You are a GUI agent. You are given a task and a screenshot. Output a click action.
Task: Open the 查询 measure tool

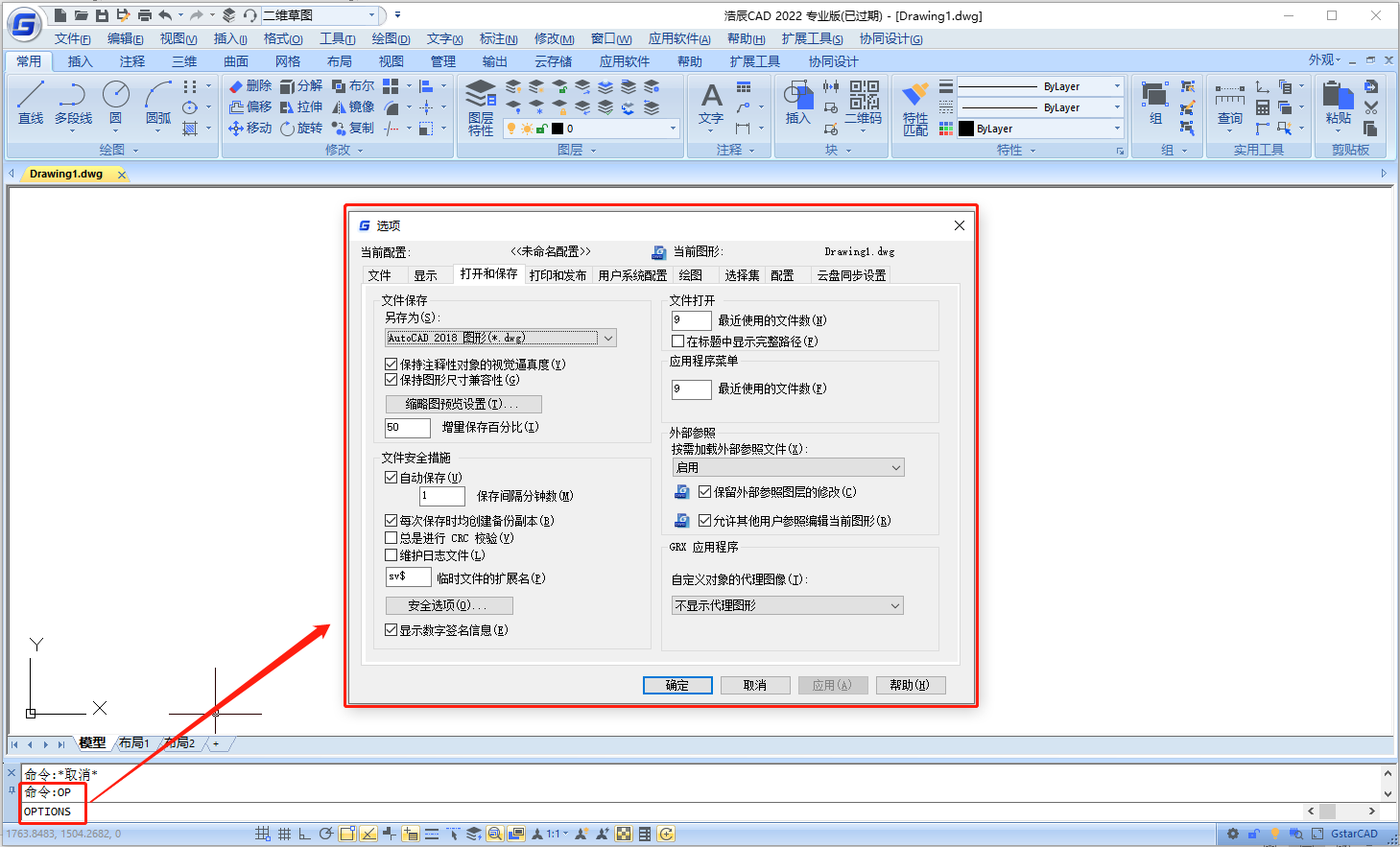pyautogui.click(x=1230, y=104)
